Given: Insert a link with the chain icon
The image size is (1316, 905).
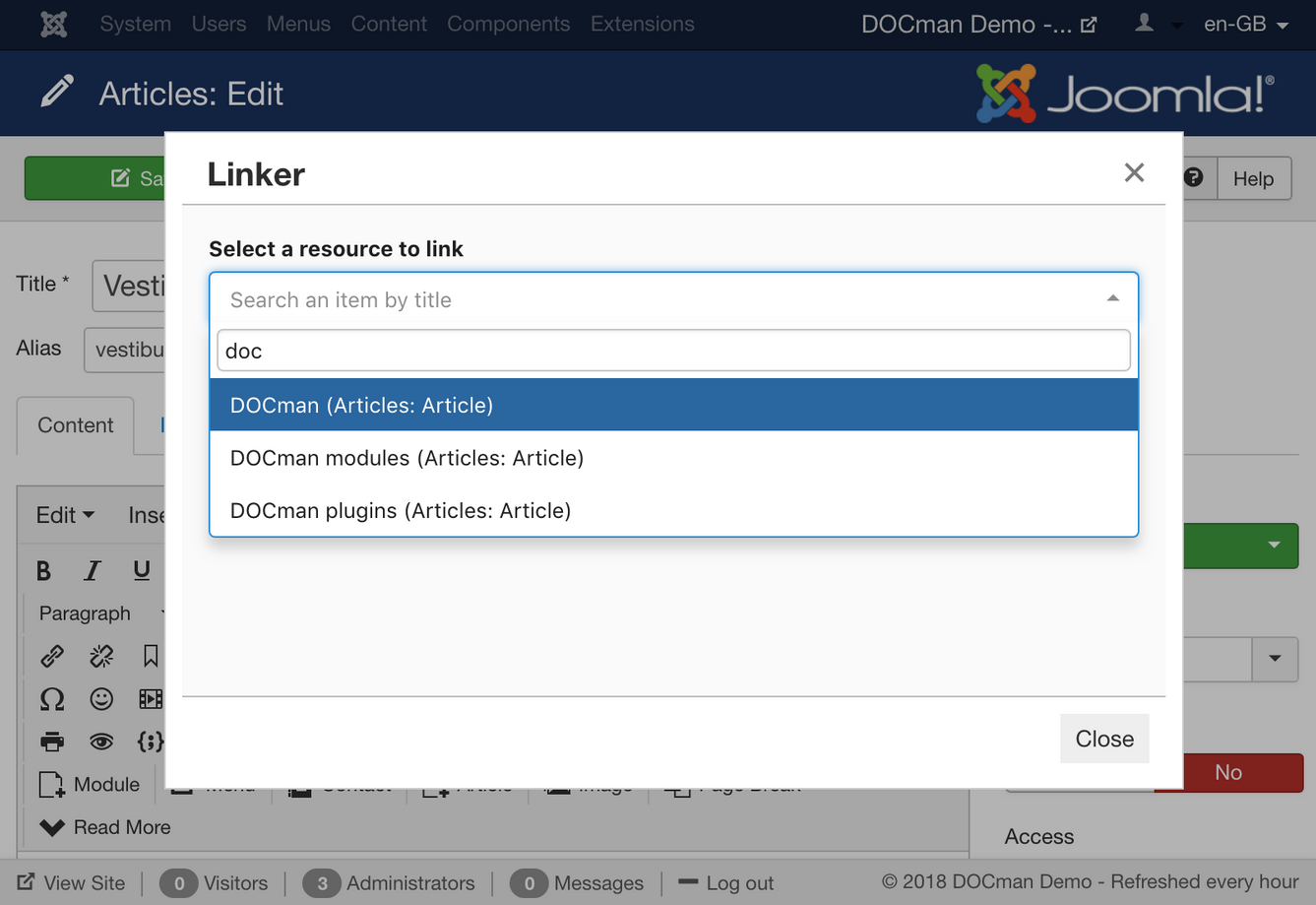Looking at the screenshot, I should coord(52,656).
